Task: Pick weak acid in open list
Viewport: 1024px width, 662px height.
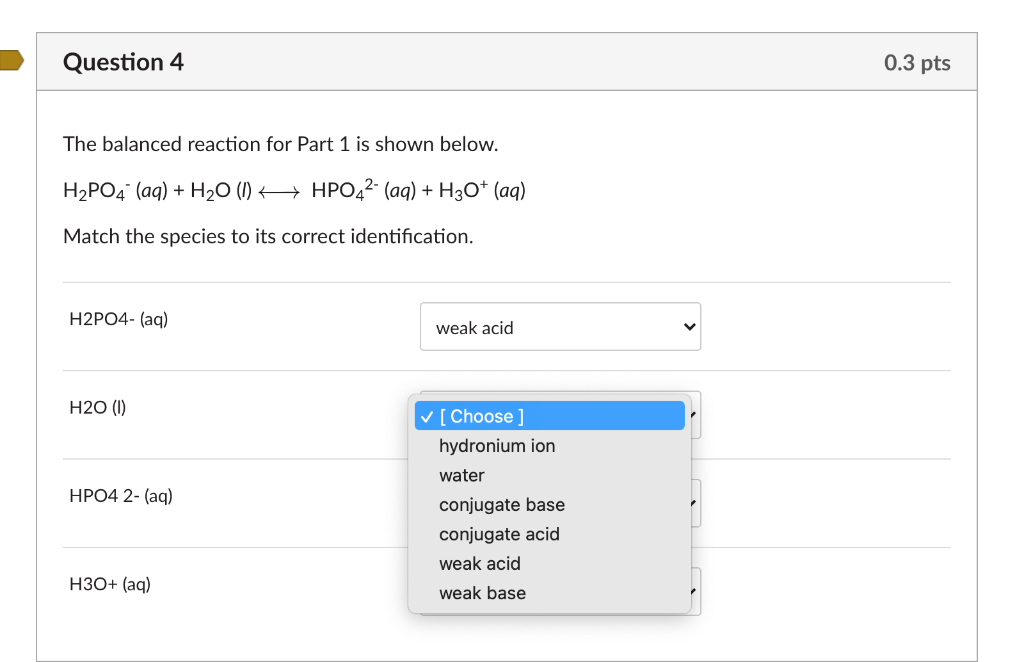Action: click(549, 563)
